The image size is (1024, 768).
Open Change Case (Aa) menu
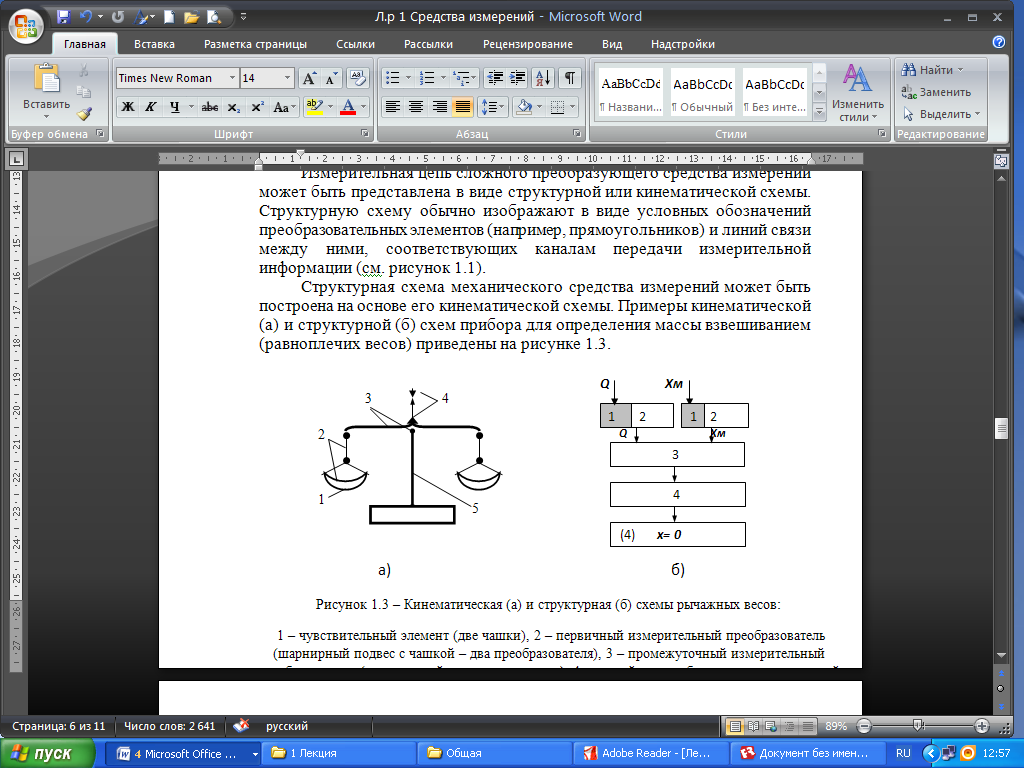pos(284,106)
